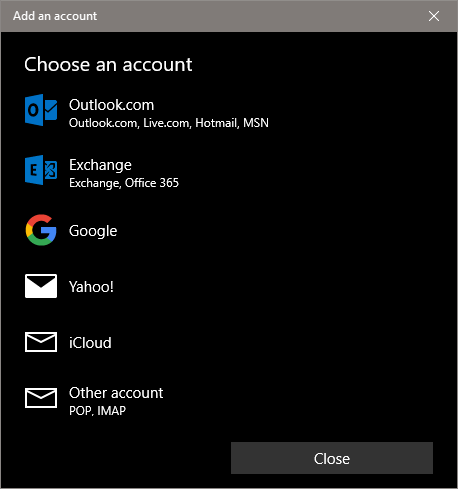The height and width of the screenshot is (489, 458).
Task: Click the blue Exchange logo icon
Action: click(x=41, y=170)
